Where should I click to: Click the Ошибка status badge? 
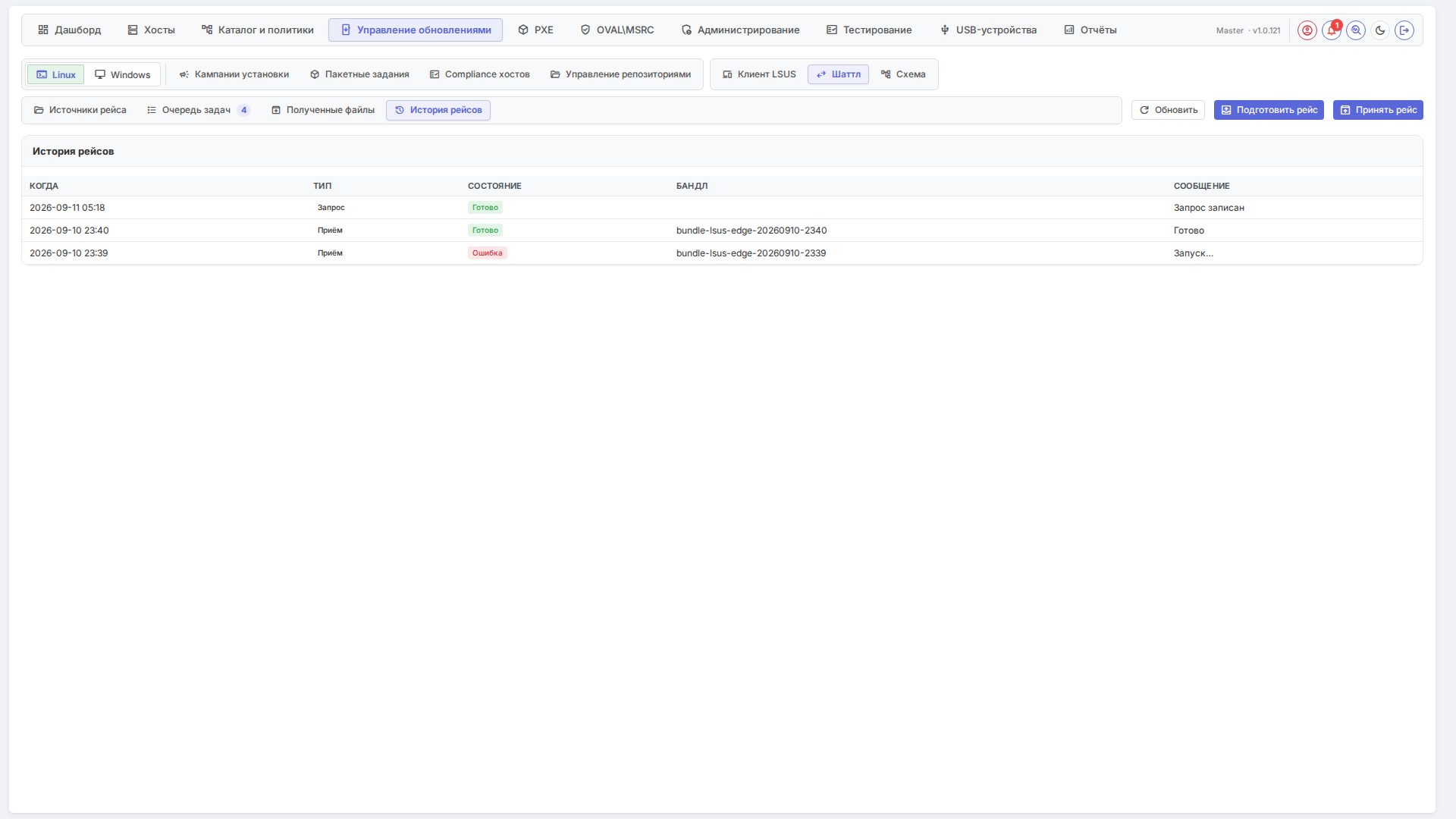click(487, 253)
